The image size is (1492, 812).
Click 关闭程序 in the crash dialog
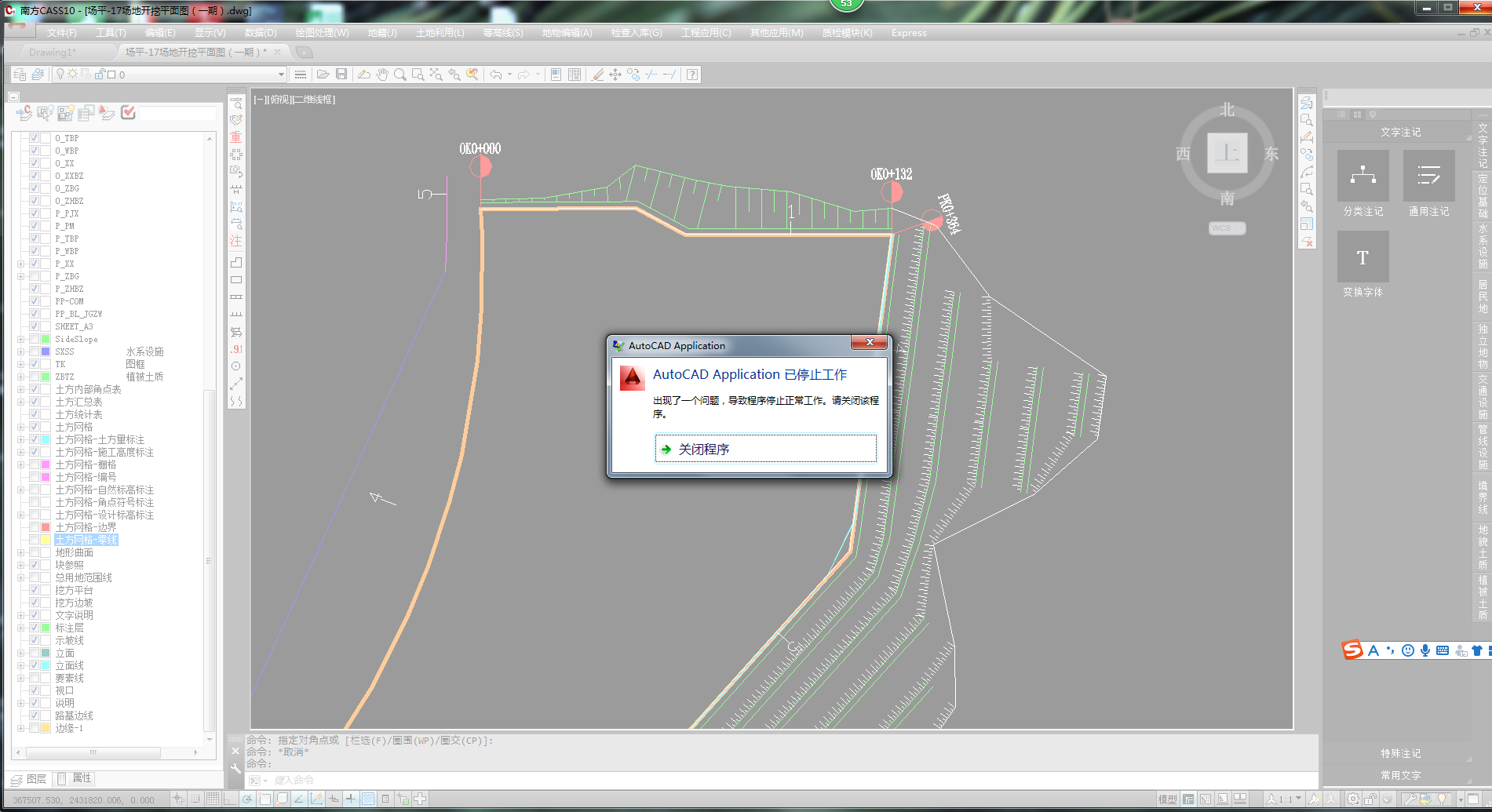point(765,449)
